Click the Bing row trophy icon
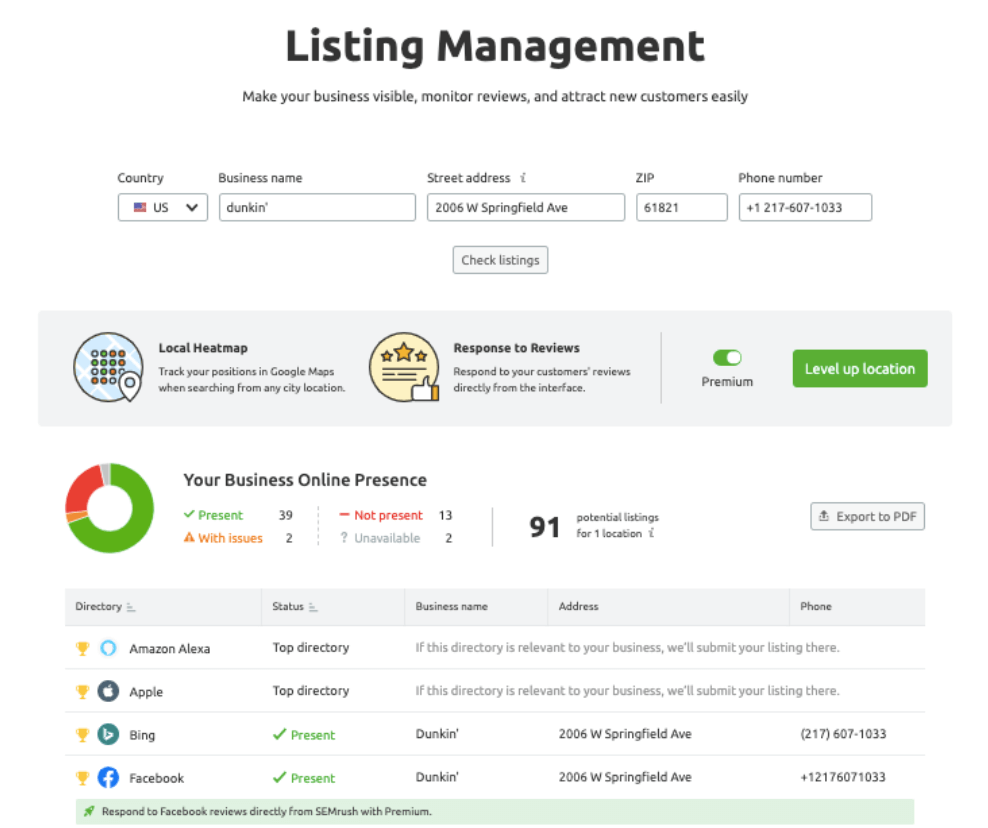 click(83, 735)
